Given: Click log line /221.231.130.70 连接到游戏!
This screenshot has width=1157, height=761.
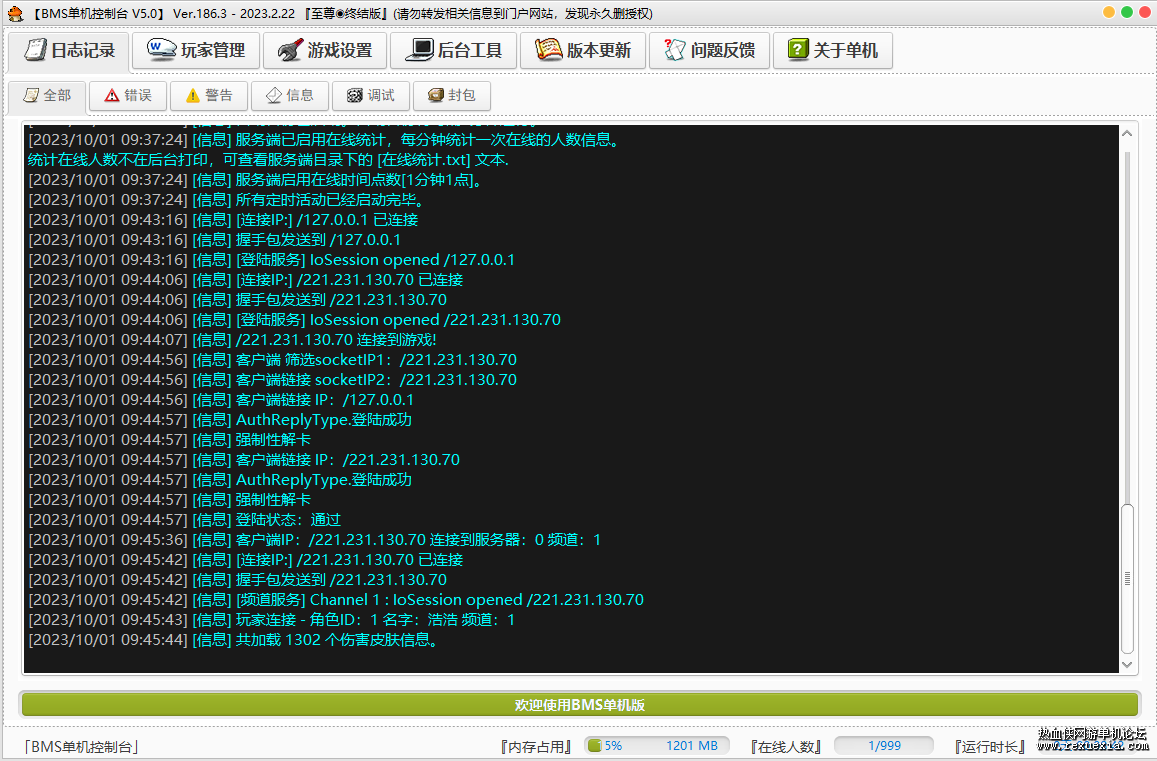Looking at the screenshot, I should [x=232, y=340].
